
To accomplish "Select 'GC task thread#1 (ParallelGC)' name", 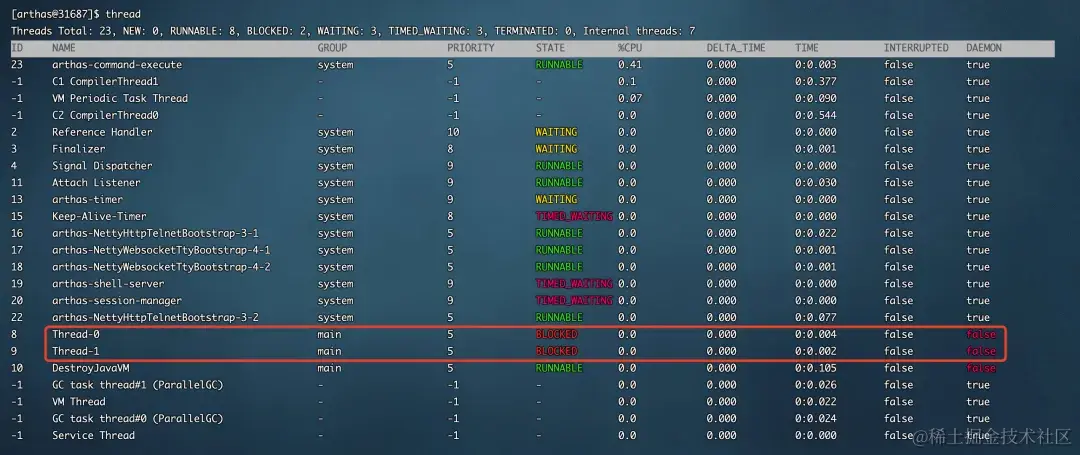I will 138,385.
